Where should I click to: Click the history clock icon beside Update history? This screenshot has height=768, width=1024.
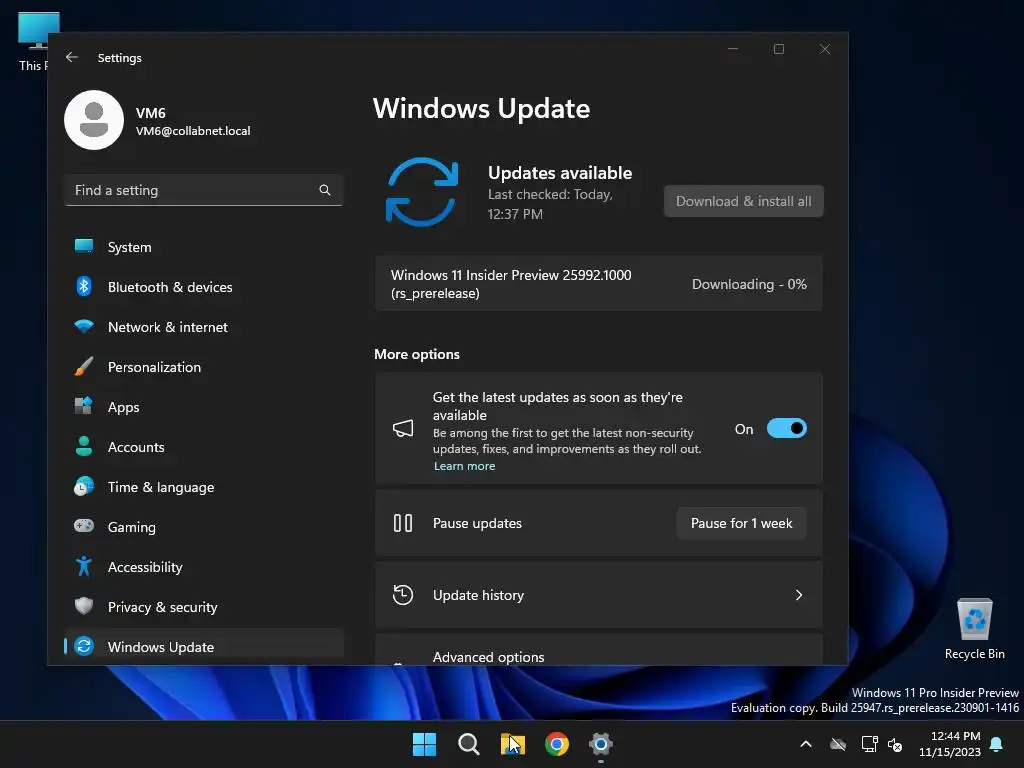[x=403, y=595]
